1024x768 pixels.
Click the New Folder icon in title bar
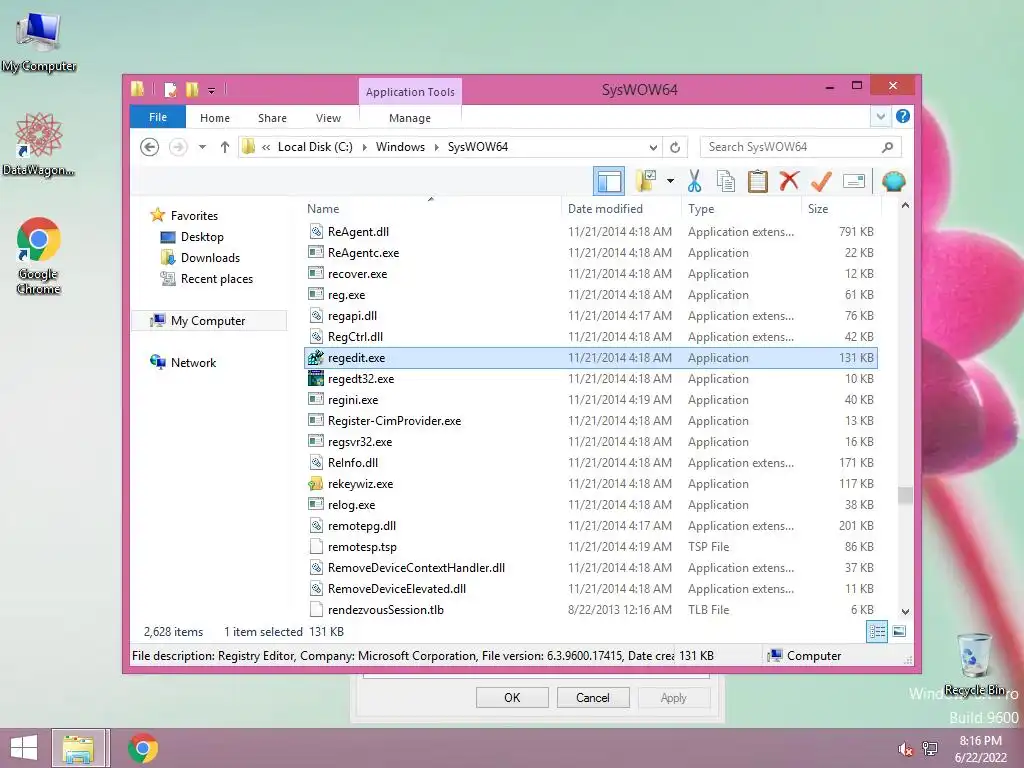coord(192,89)
